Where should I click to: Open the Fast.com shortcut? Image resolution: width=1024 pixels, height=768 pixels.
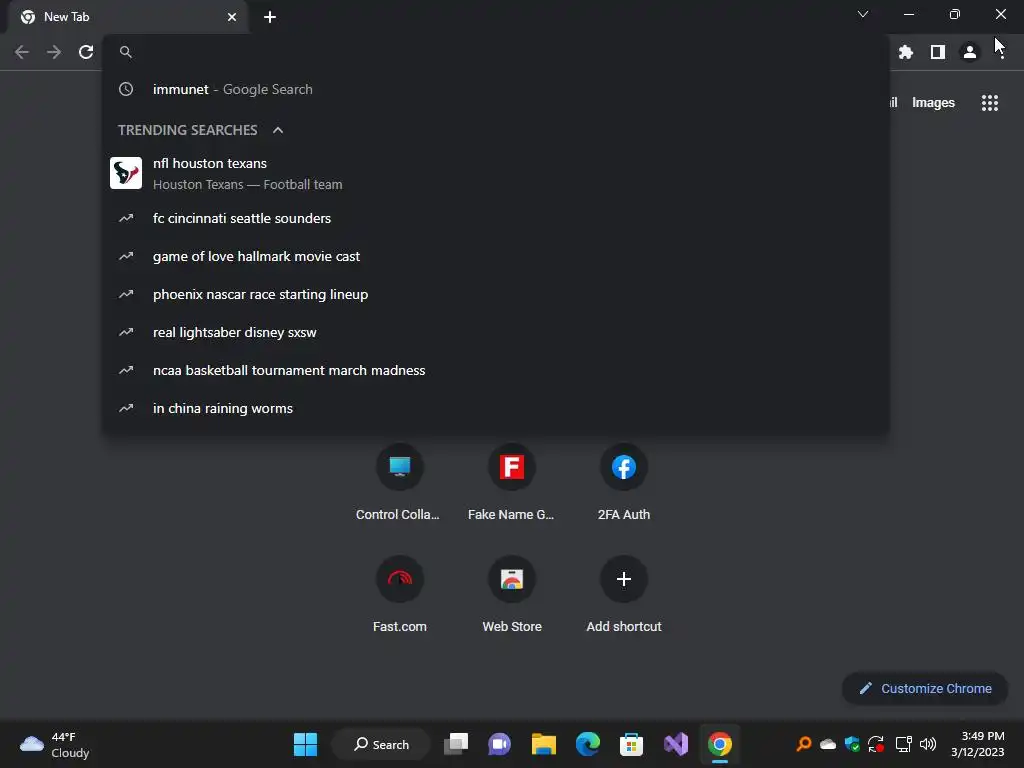coord(399,594)
